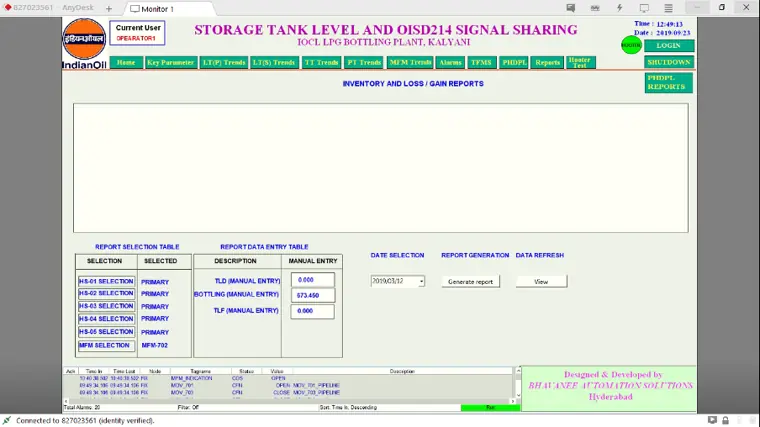The height and width of the screenshot is (427, 760).
Task: Click alarm list horizontal scroll right arrow
Action: coord(512,401)
